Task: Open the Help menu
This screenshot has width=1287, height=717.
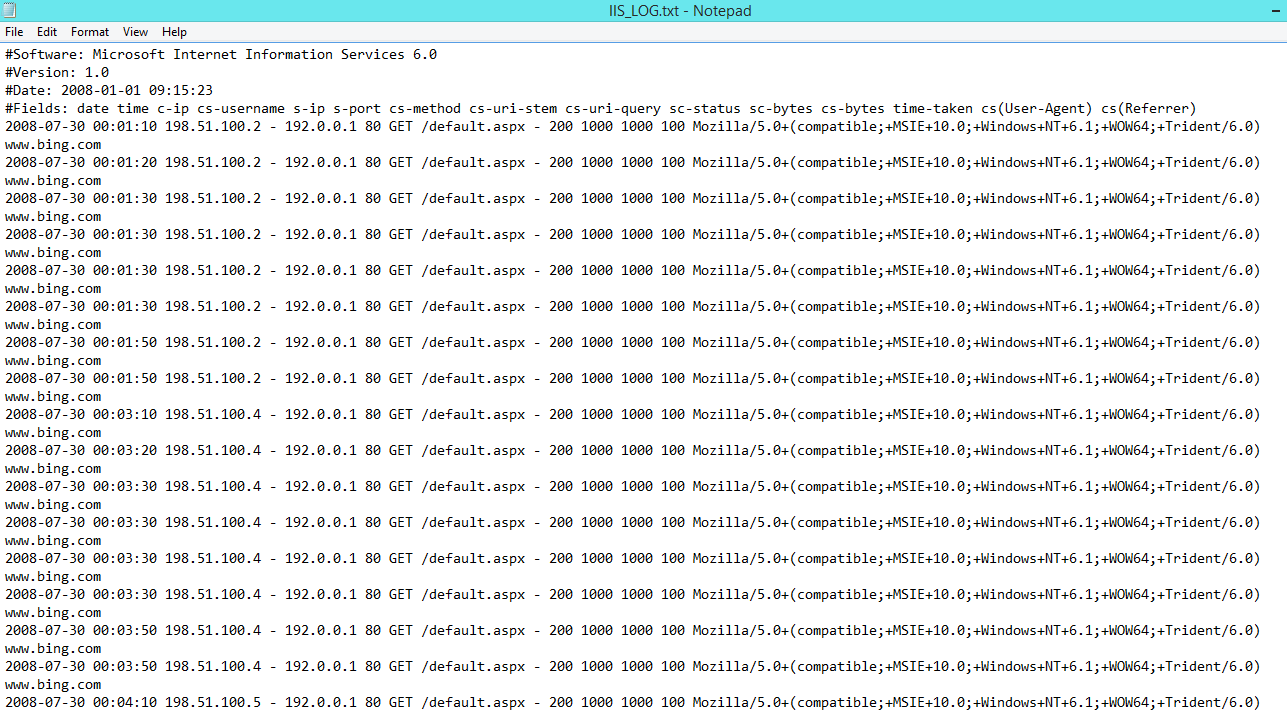Action: (x=174, y=32)
